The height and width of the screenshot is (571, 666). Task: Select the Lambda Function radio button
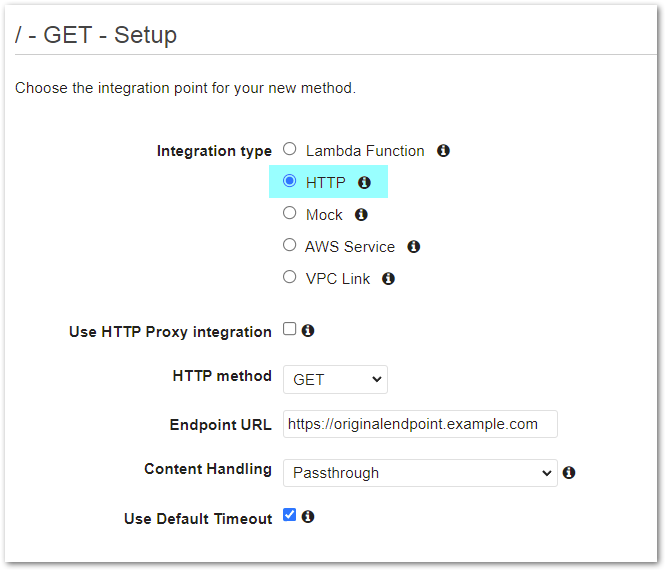click(x=290, y=149)
